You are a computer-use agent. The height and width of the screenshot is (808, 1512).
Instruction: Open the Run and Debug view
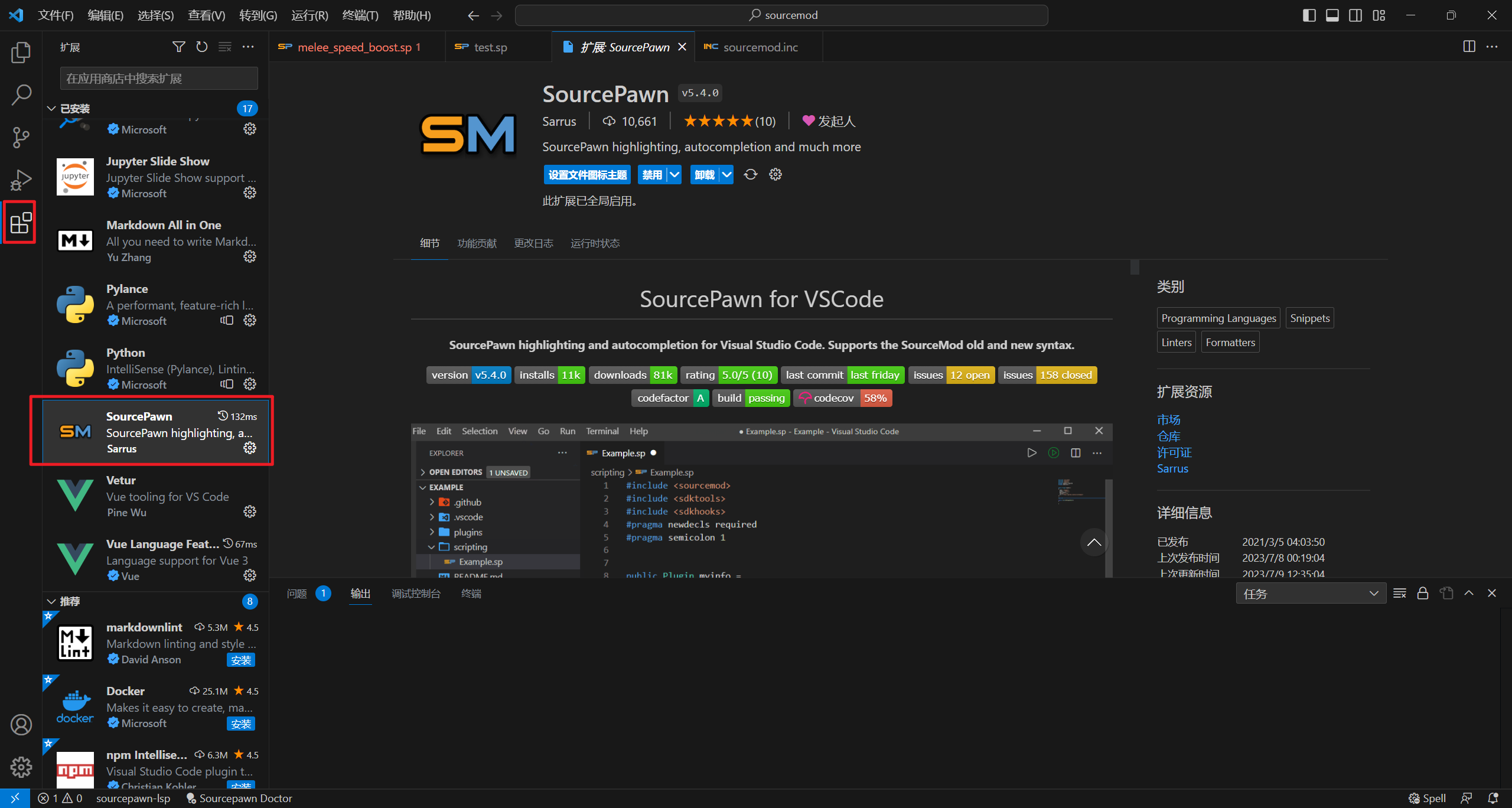(x=21, y=180)
